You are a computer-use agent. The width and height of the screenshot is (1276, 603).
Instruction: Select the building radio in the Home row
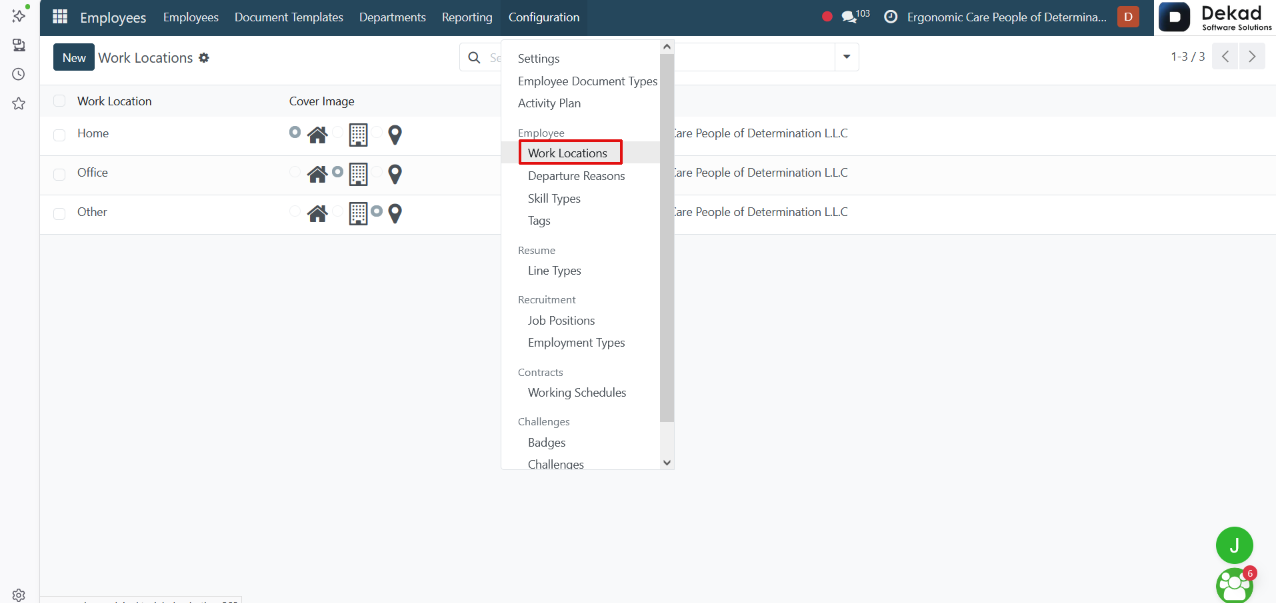coord(338,132)
